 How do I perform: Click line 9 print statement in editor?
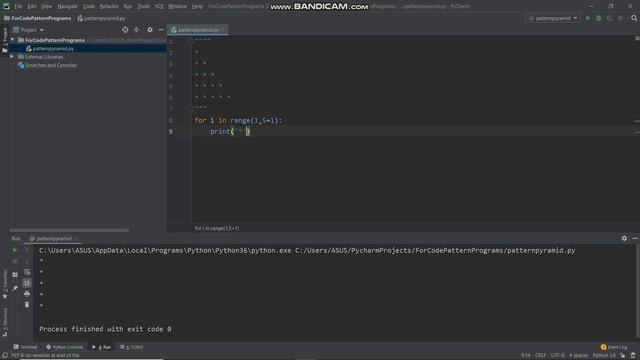click(230, 131)
